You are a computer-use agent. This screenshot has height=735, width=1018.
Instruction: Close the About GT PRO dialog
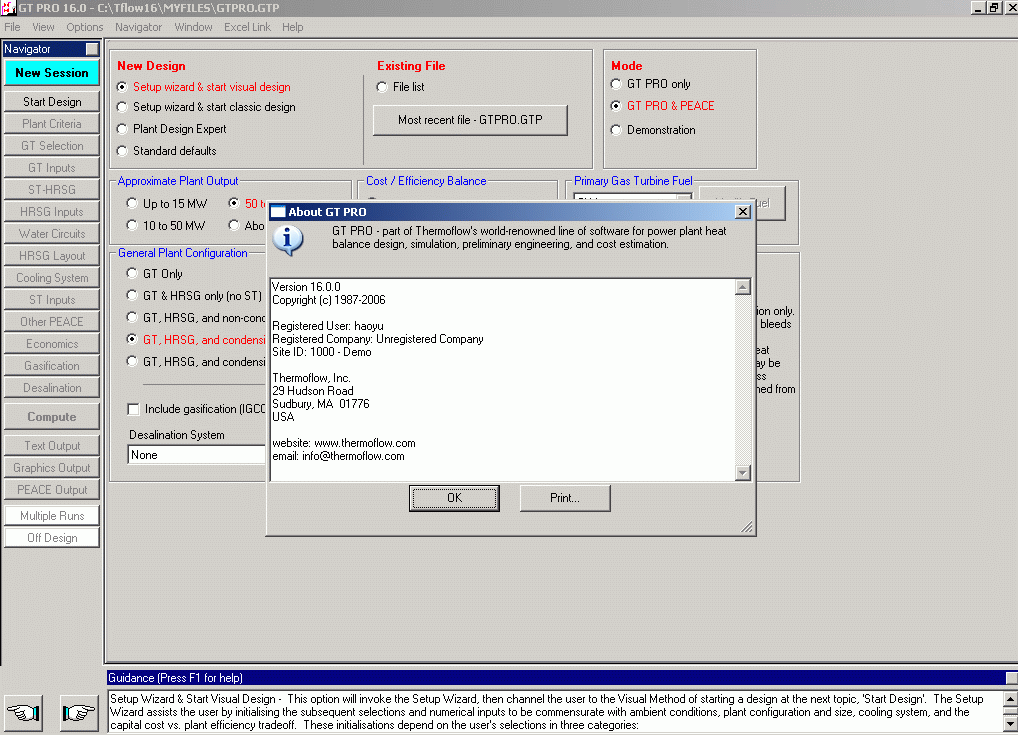coord(743,212)
